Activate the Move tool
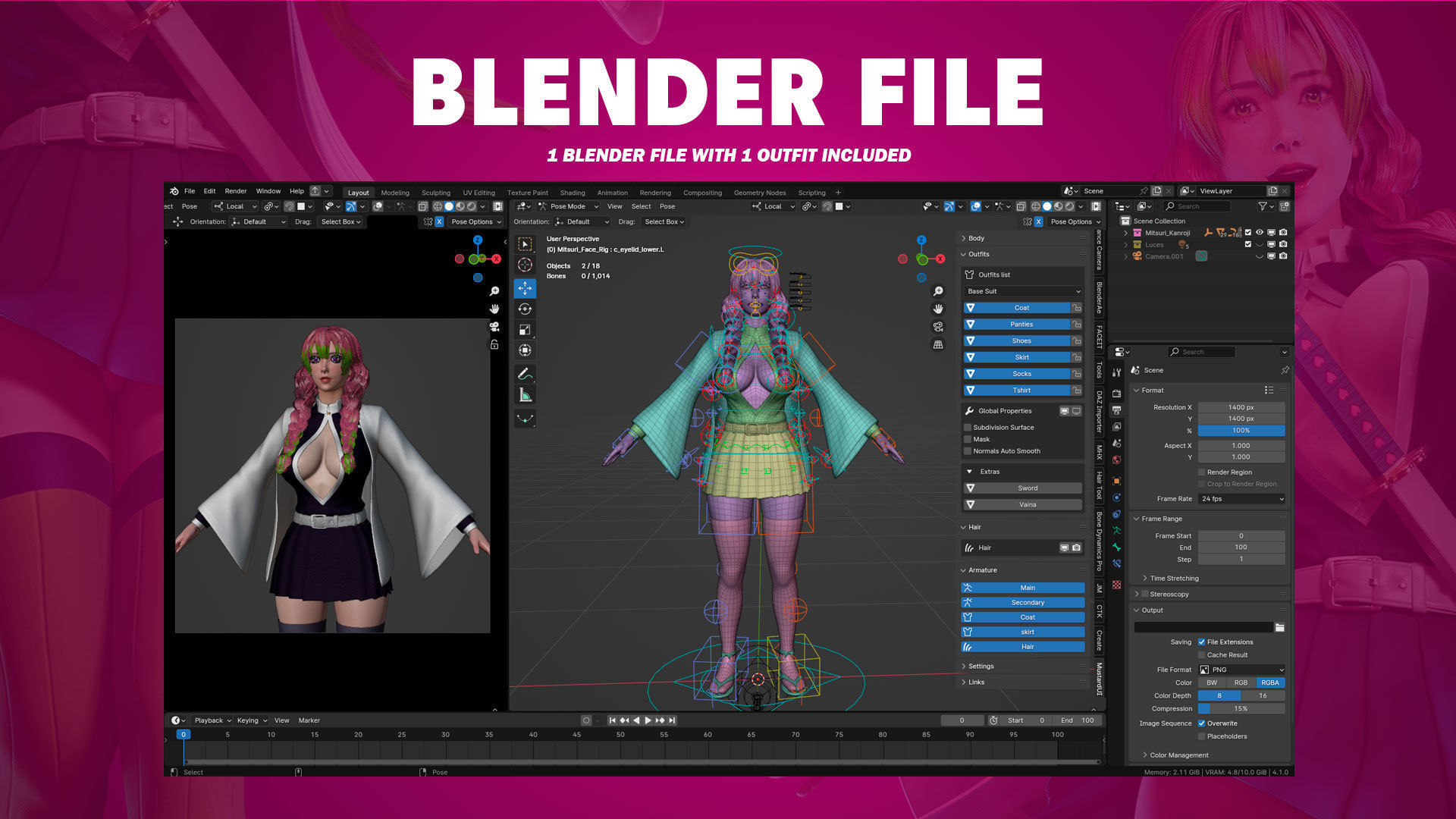Viewport: 1456px width, 819px height. pyautogui.click(x=525, y=288)
